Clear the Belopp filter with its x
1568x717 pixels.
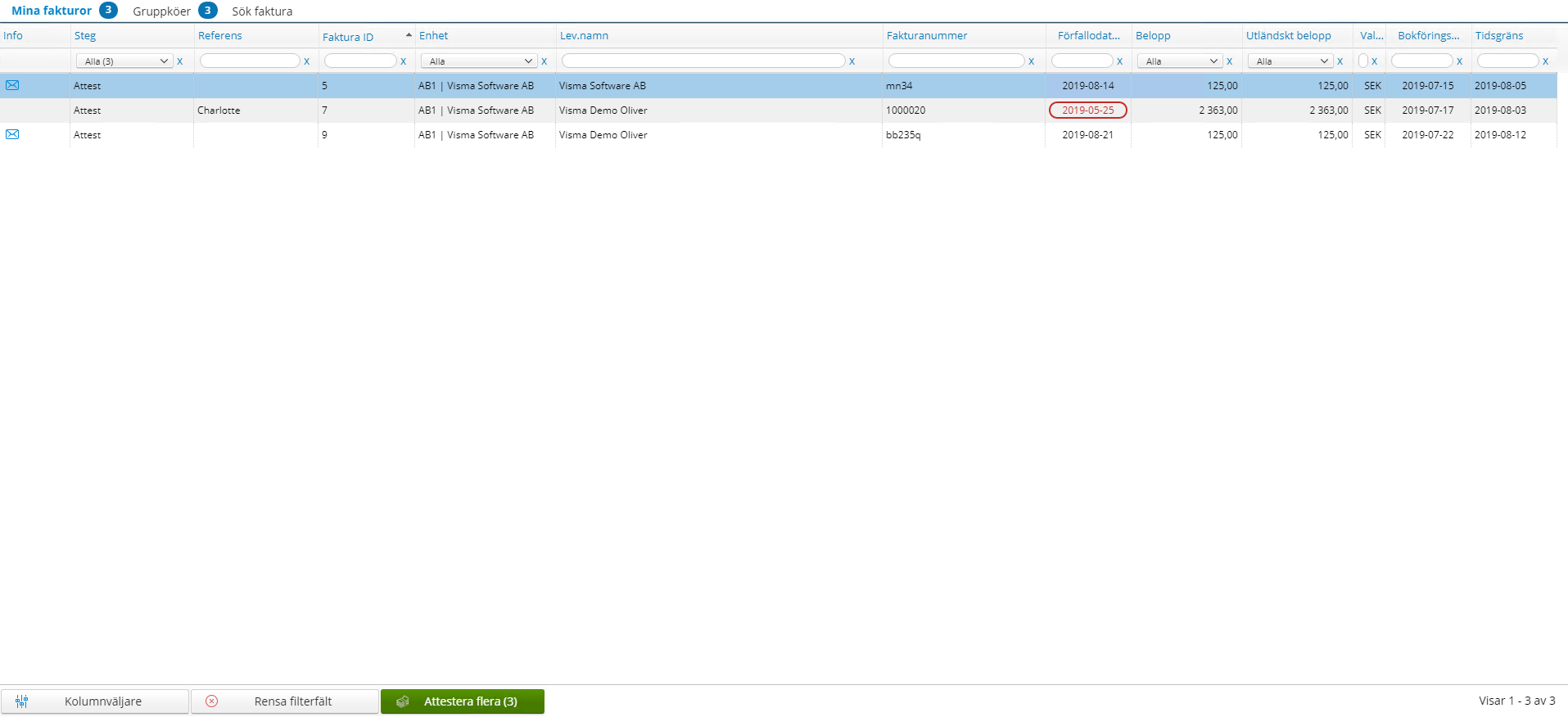click(1229, 61)
